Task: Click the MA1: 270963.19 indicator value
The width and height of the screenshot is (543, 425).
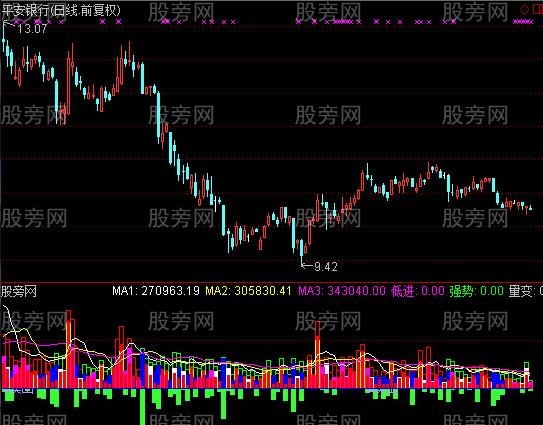Action: pyautogui.click(x=156, y=290)
